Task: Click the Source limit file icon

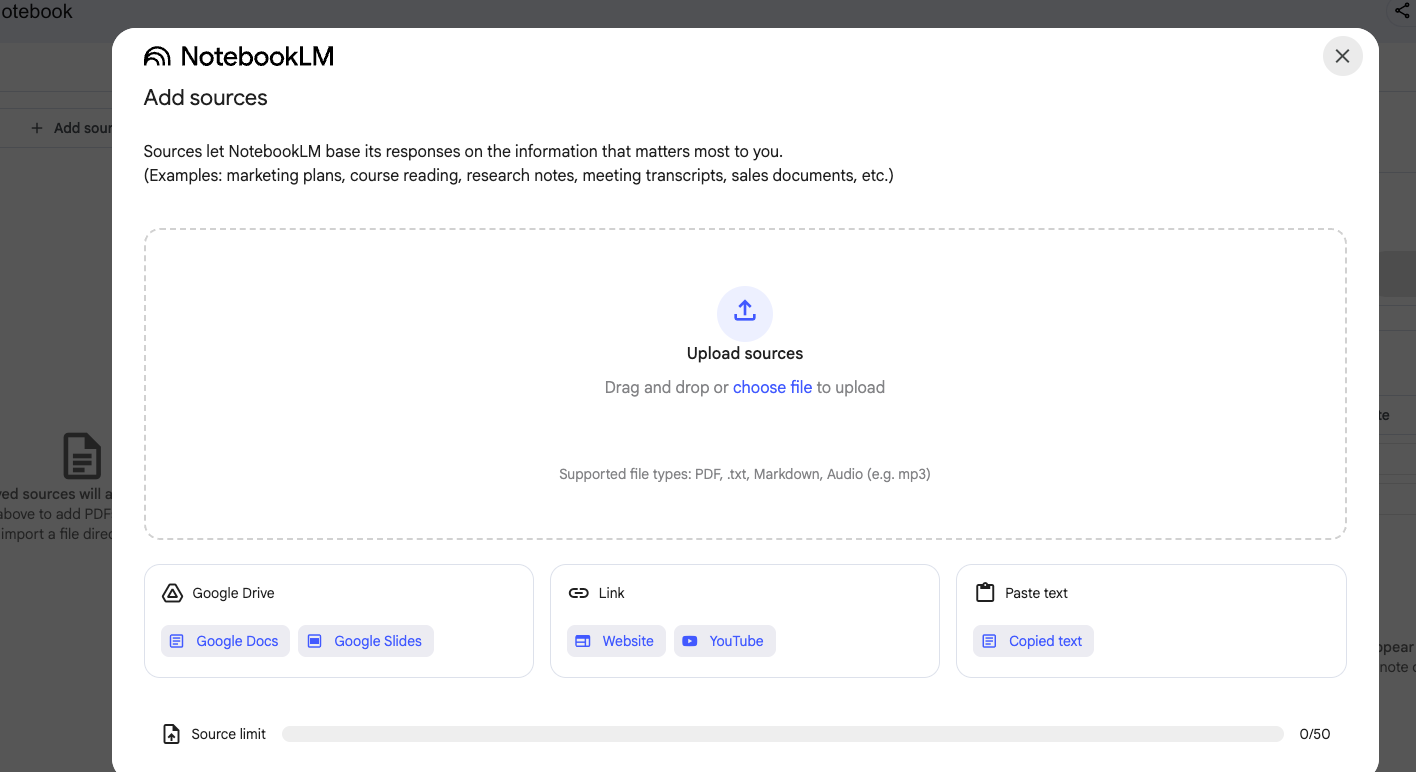Action: [172, 734]
